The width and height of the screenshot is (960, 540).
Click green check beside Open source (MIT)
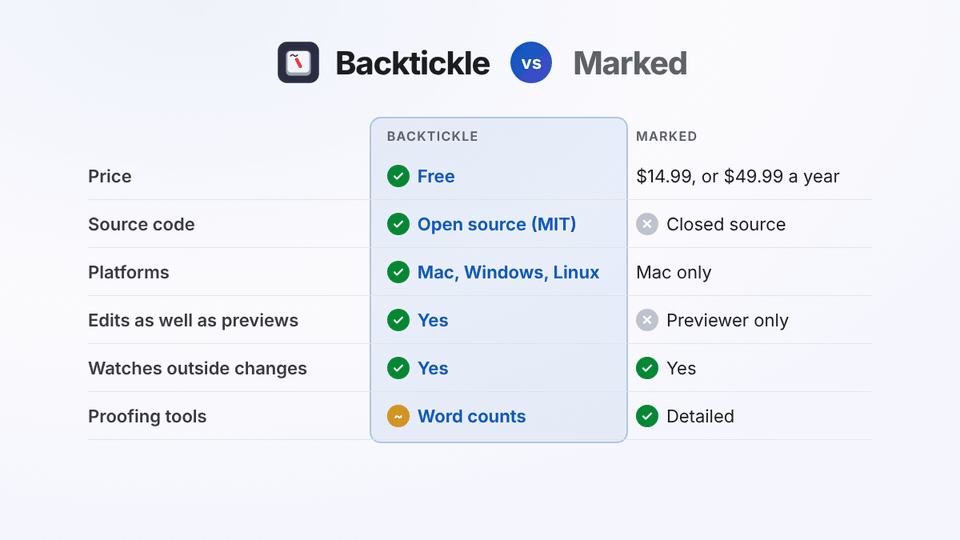pyautogui.click(x=398, y=224)
